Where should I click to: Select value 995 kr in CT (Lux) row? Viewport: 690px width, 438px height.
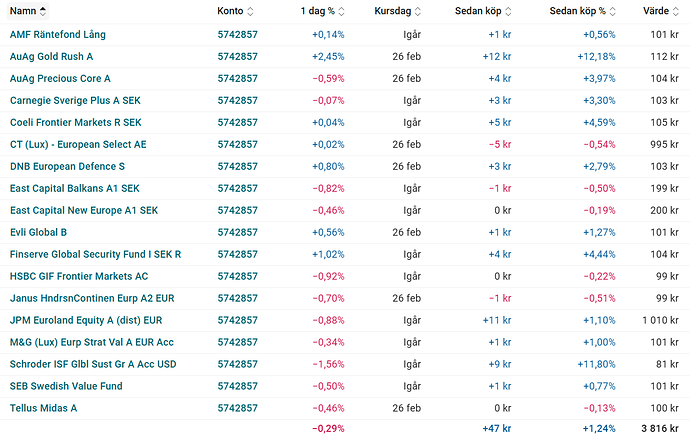tap(664, 144)
